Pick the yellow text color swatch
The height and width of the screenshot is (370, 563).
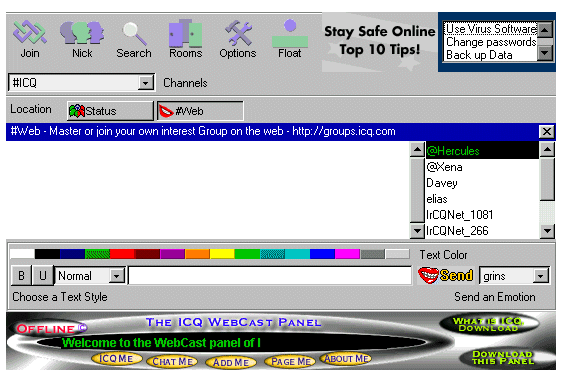coord(222,254)
